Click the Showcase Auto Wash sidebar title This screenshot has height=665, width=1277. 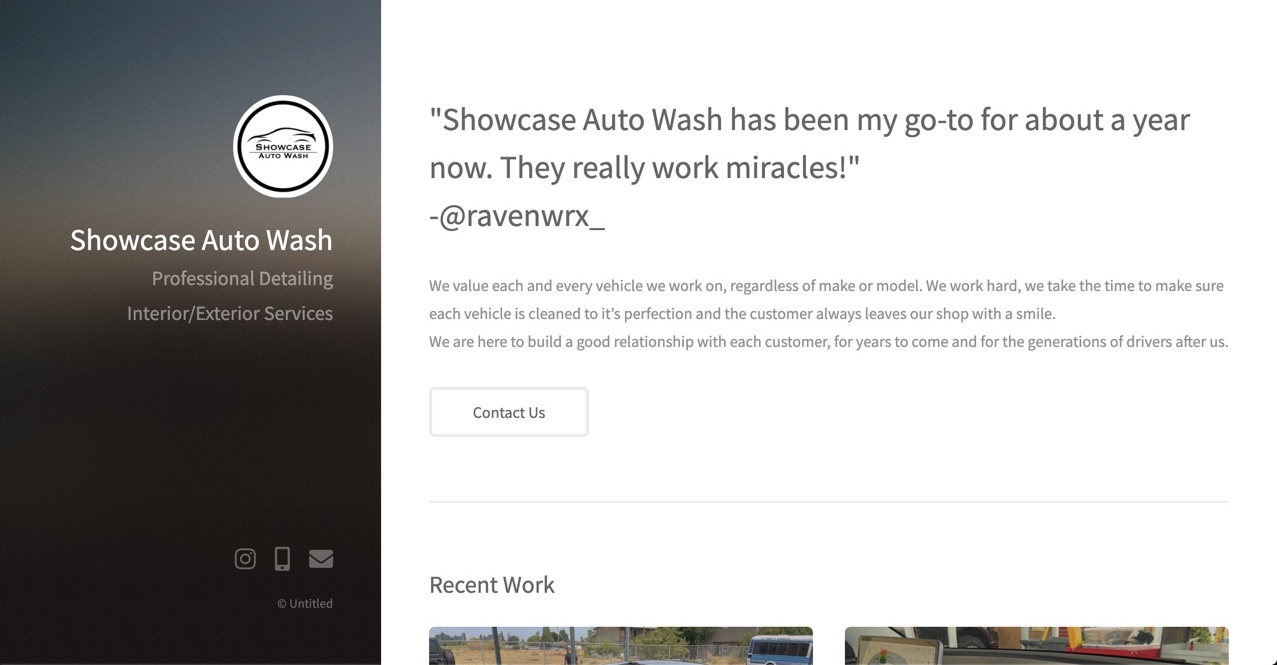(201, 240)
